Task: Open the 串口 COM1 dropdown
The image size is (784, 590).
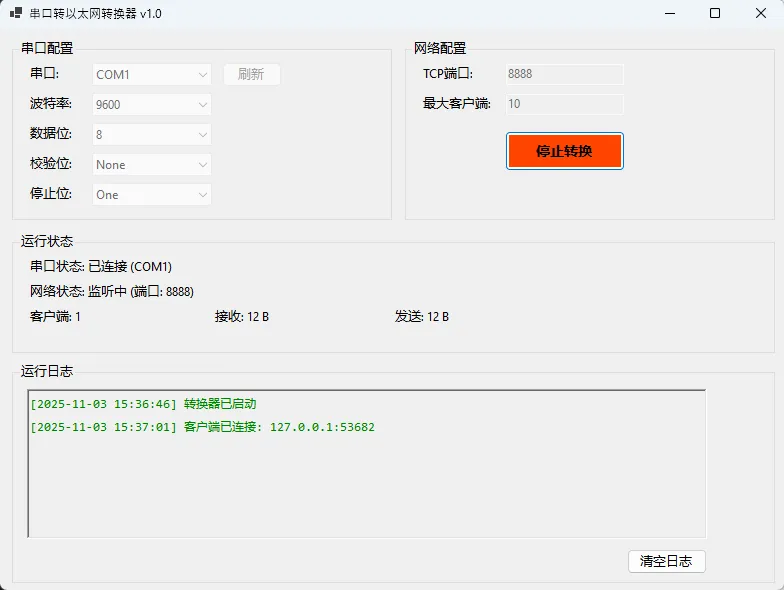Action: click(x=152, y=75)
